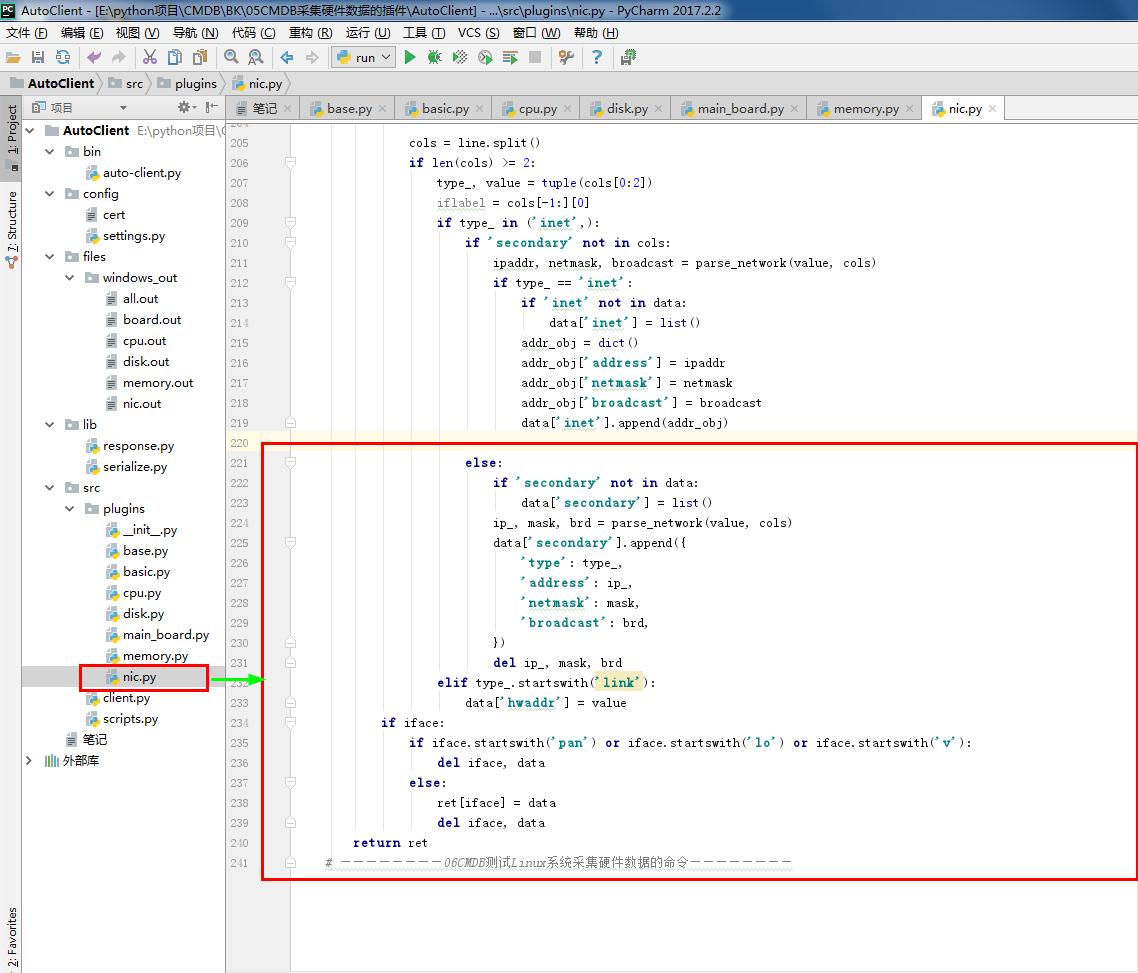Click the concurrency diagram run icon
Screen dimensions: 1138x973
pos(510,57)
